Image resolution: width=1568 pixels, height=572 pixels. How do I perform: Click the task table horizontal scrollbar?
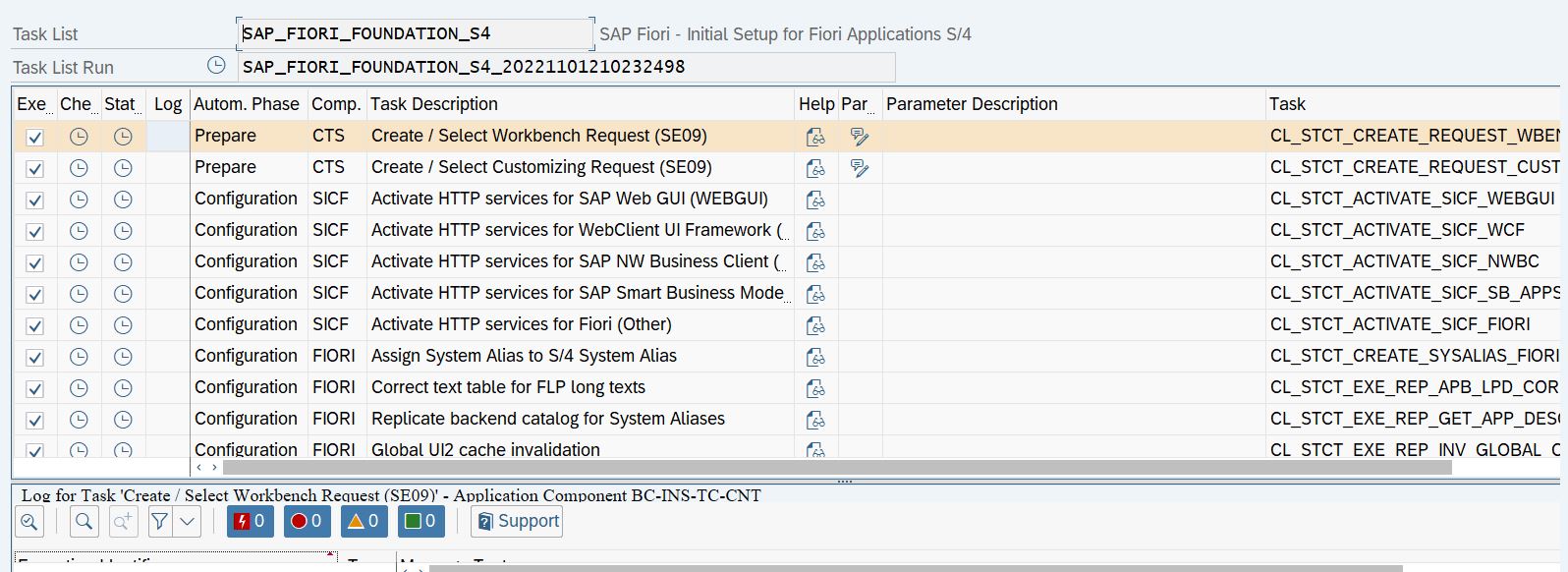(836, 467)
